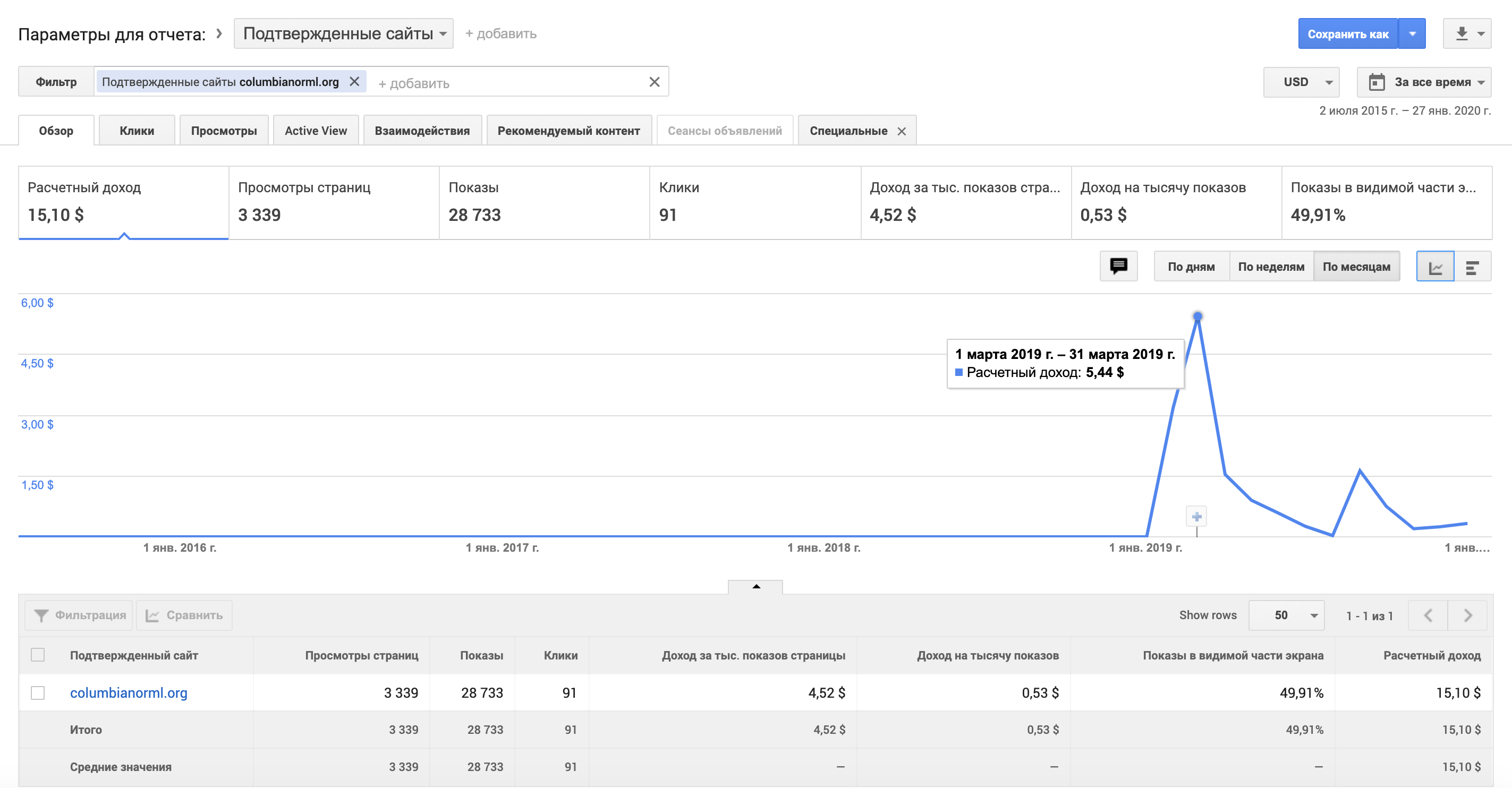Click the Сохранить как button
The image size is (1512, 788).
click(x=1348, y=34)
